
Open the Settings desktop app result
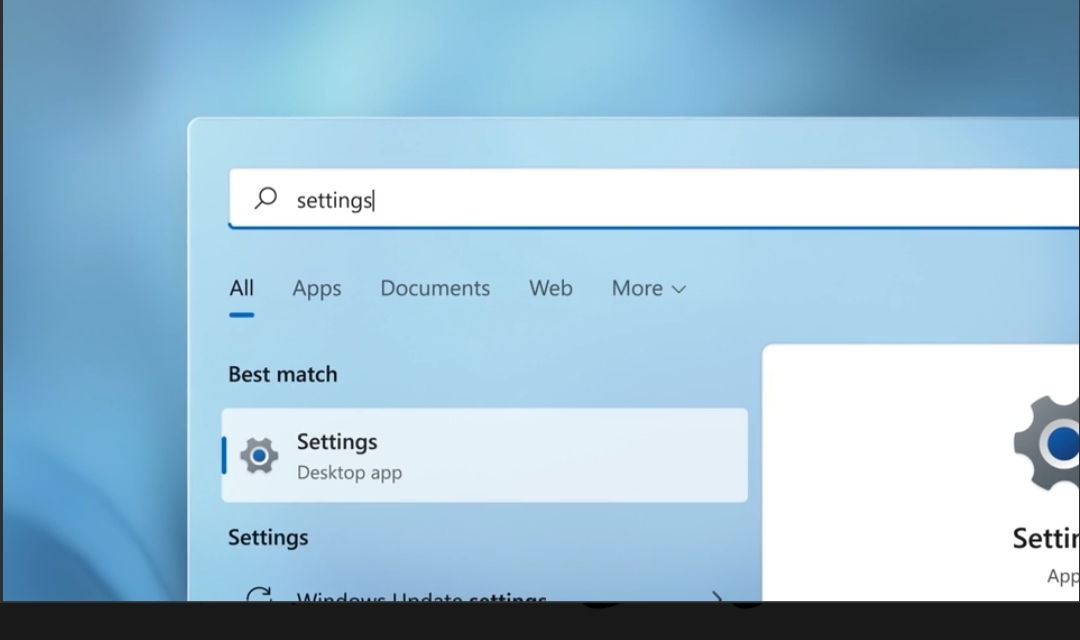point(485,455)
